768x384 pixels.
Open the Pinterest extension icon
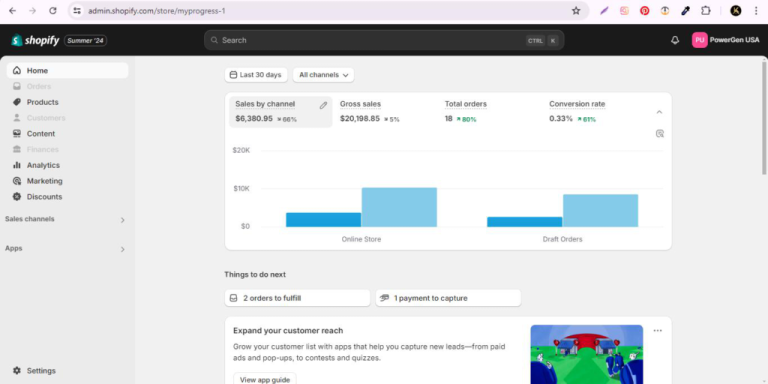(645, 11)
